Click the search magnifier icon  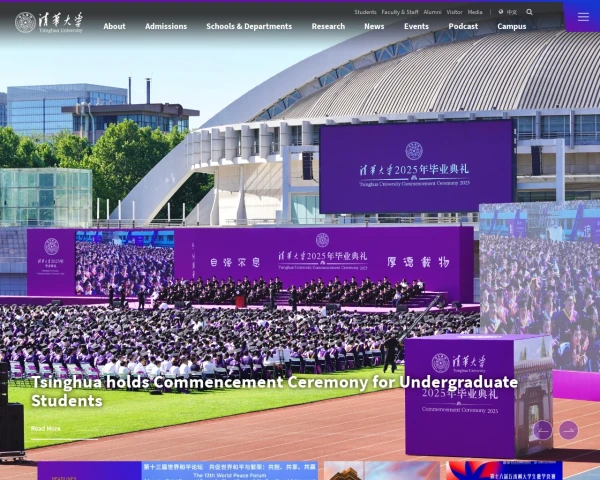(529, 12)
